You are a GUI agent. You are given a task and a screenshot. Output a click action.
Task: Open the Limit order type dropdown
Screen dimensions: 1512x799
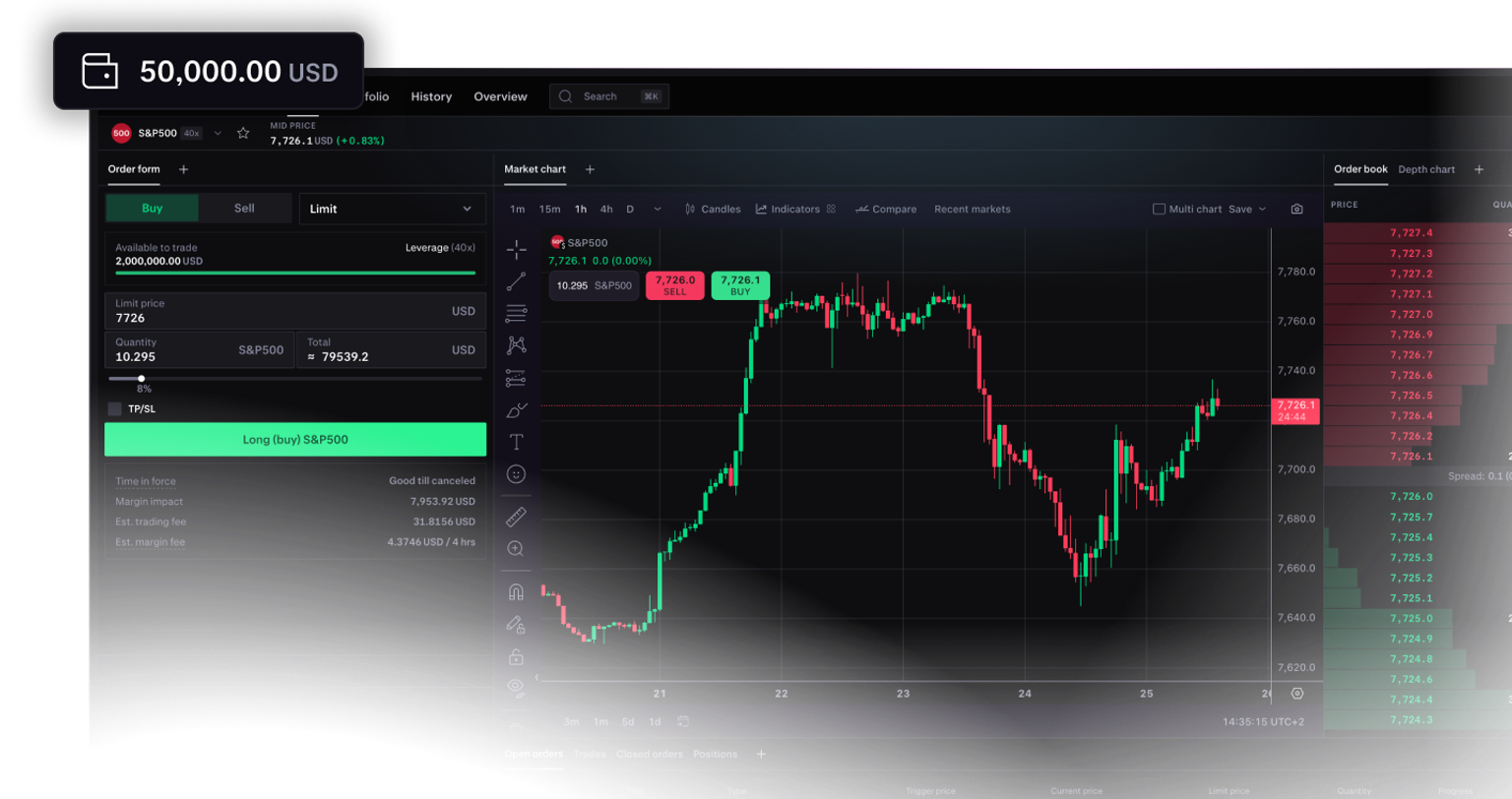[x=392, y=209]
